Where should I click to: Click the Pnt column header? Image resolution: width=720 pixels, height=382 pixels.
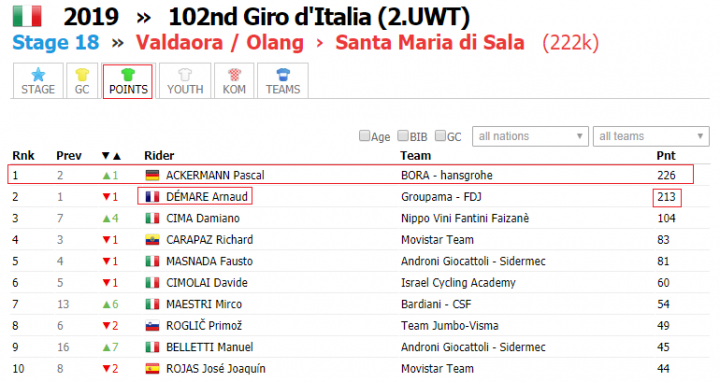(x=666, y=156)
